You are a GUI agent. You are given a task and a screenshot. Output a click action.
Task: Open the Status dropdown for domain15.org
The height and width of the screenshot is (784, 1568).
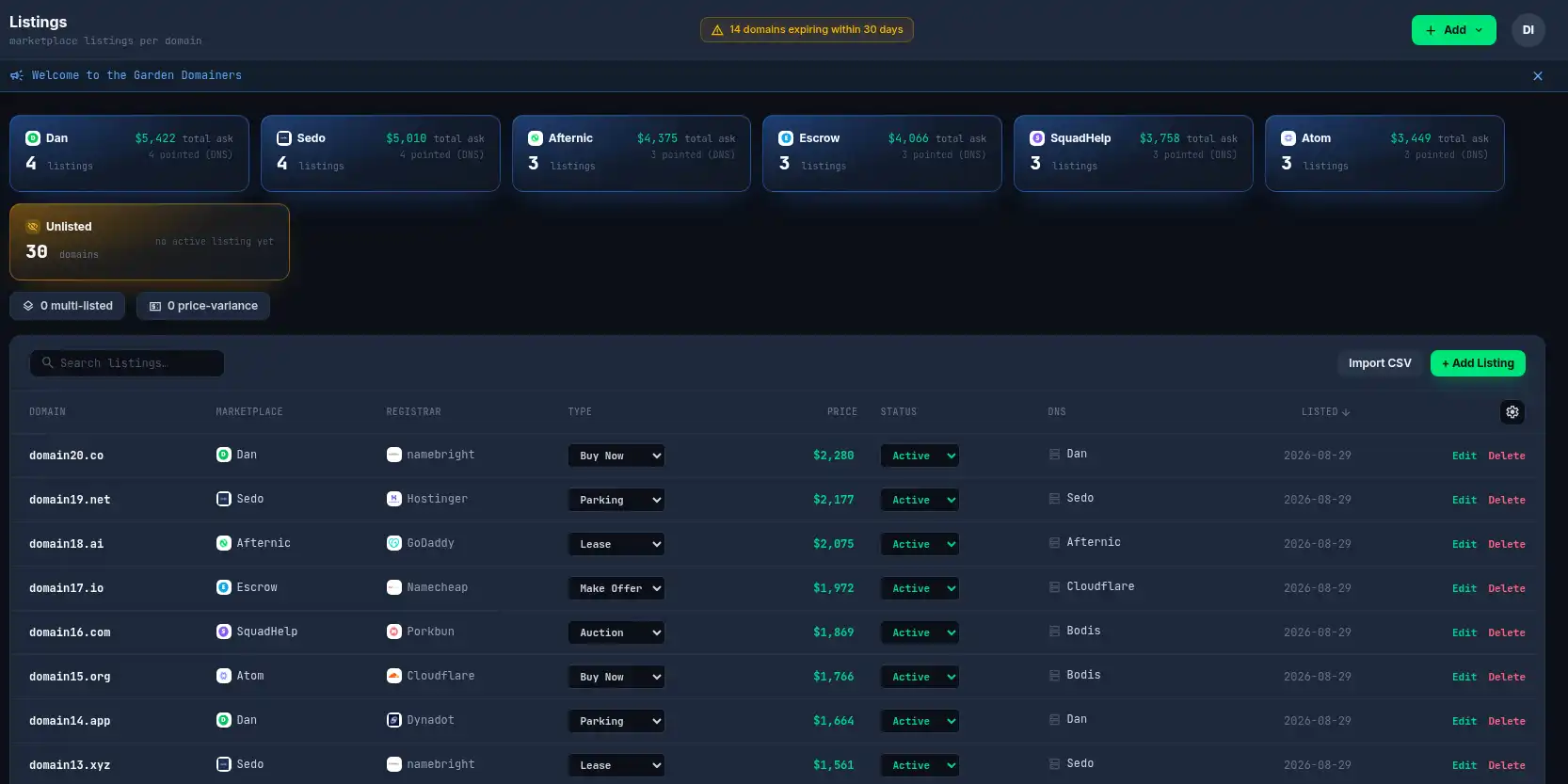(920, 677)
